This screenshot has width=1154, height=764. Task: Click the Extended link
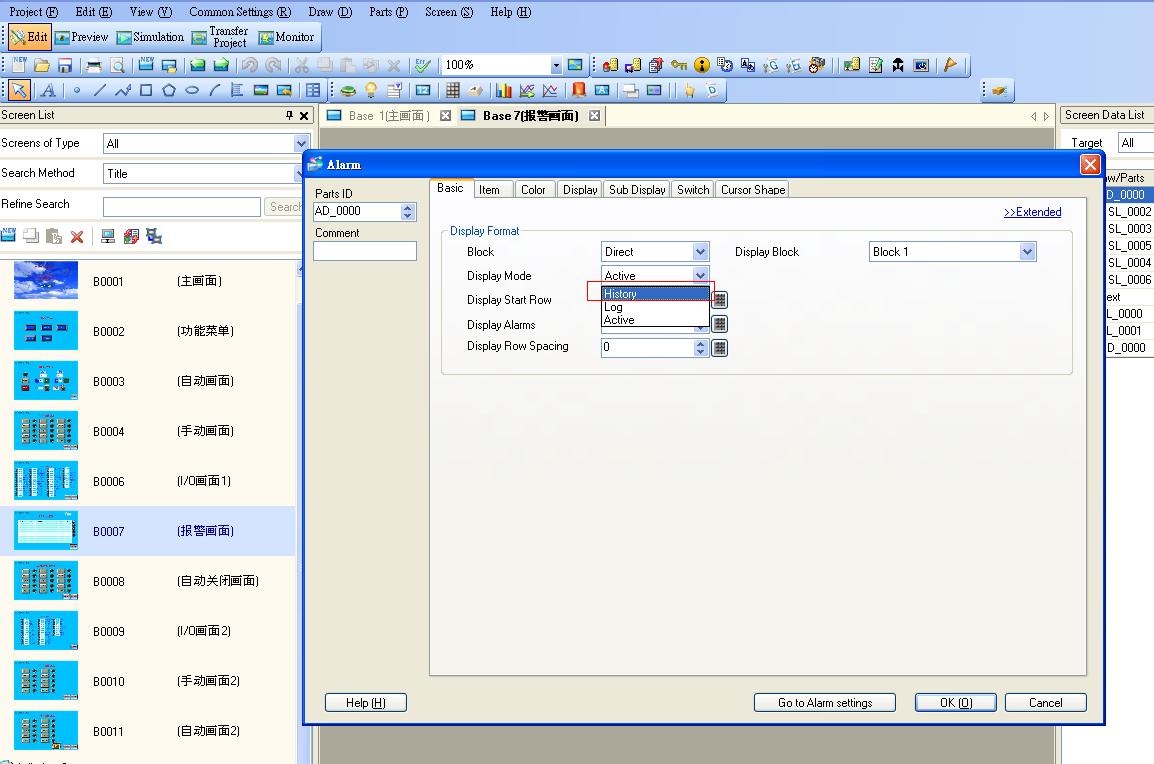1032,212
